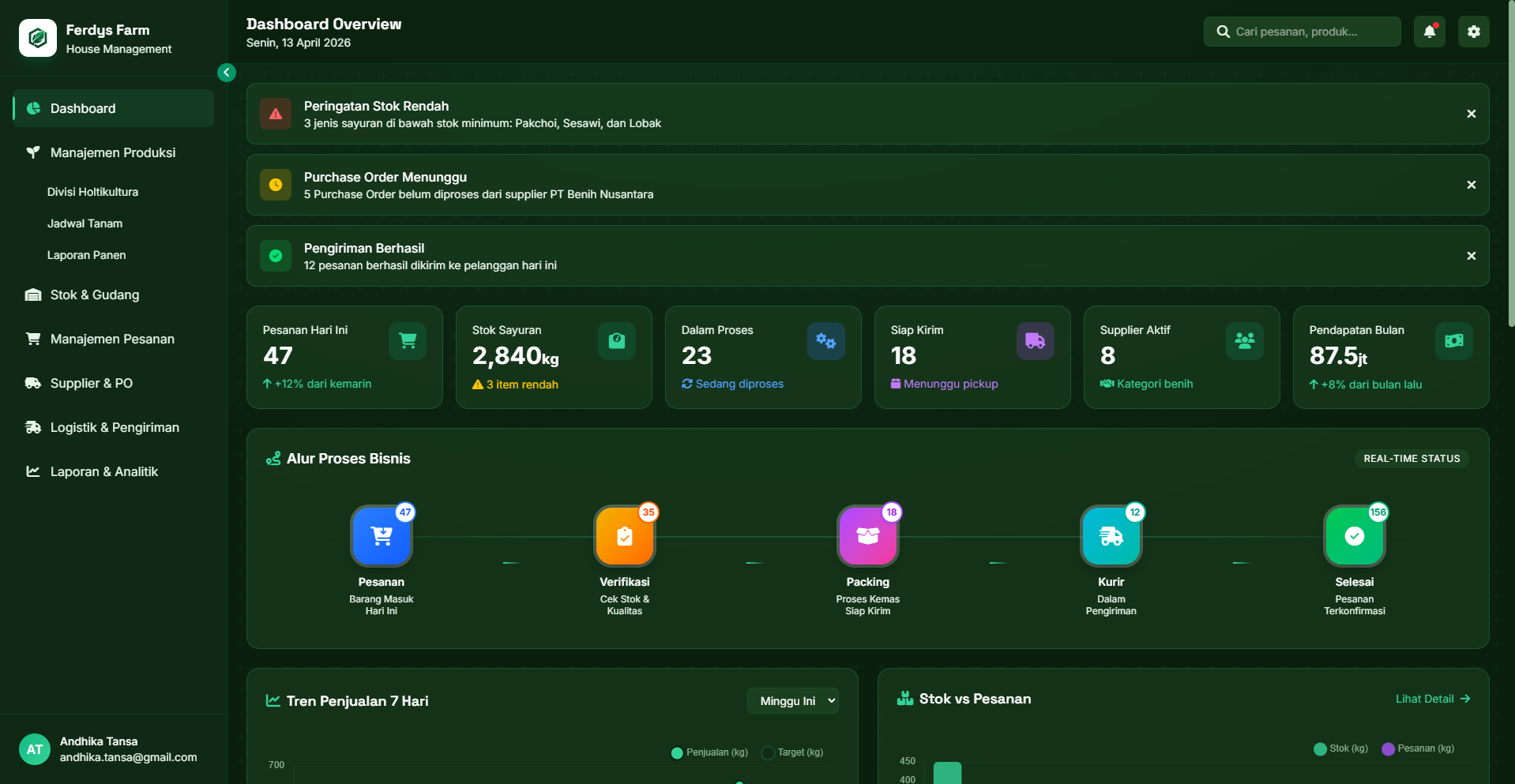Select Jadwal Tanam in the sidebar
Image resolution: width=1515 pixels, height=784 pixels.
[x=85, y=223]
